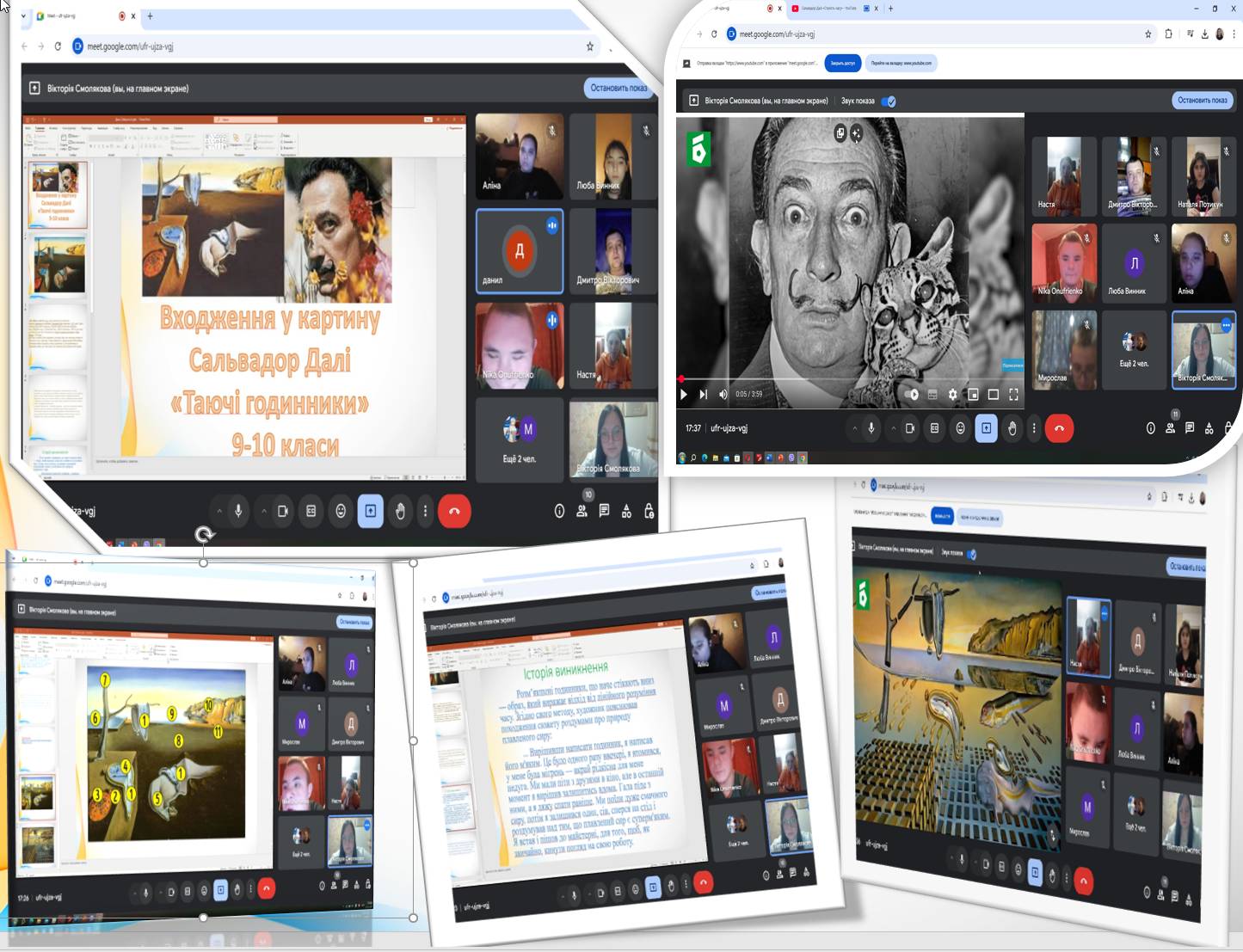1243x952 pixels.
Task: Click present-screen button in the Dalí video Meet window
Action: pyautogui.click(x=987, y=428)
